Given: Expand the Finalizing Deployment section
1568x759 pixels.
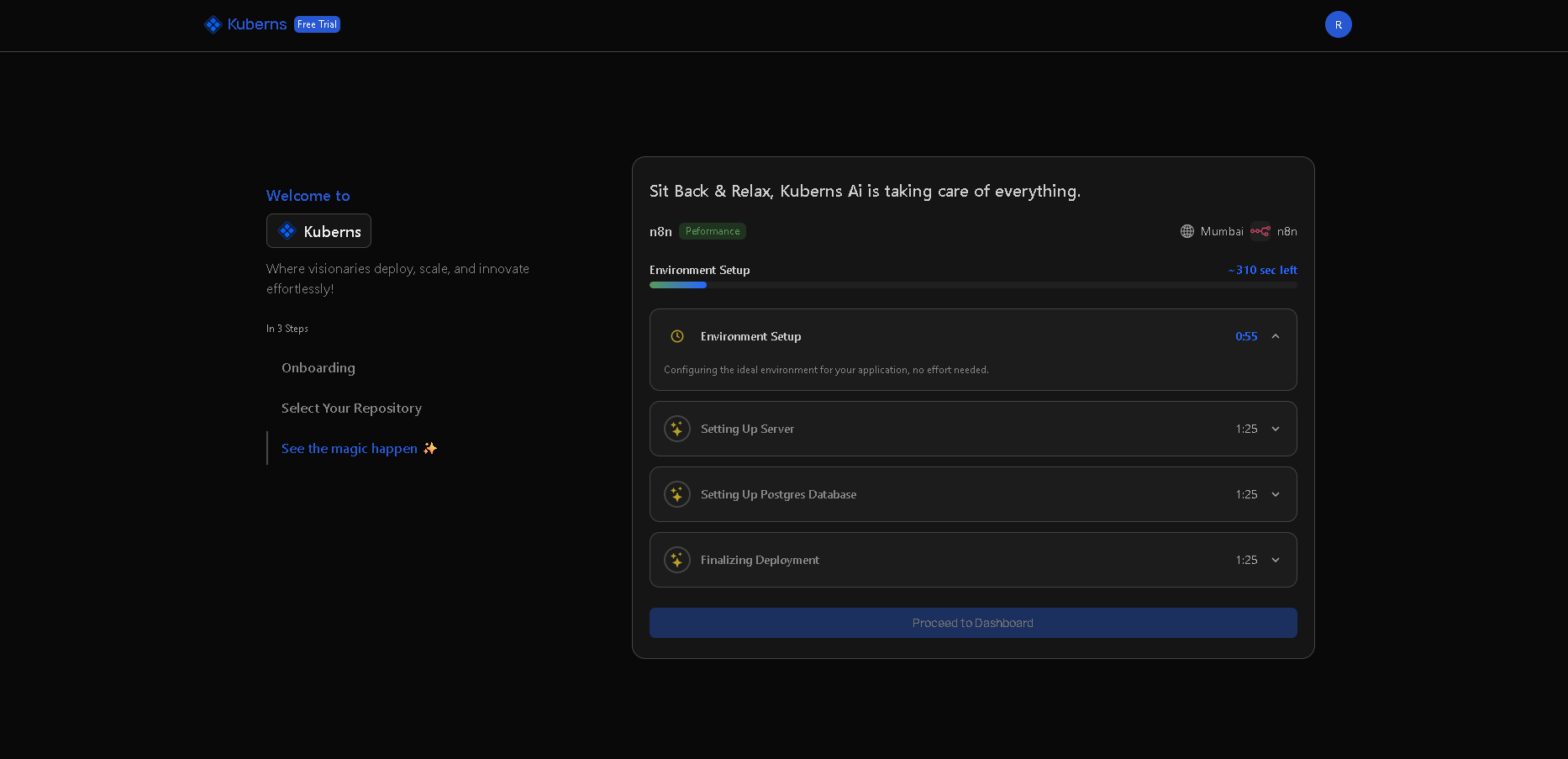Looking at the screenshot, I should tap(1276, 560).
